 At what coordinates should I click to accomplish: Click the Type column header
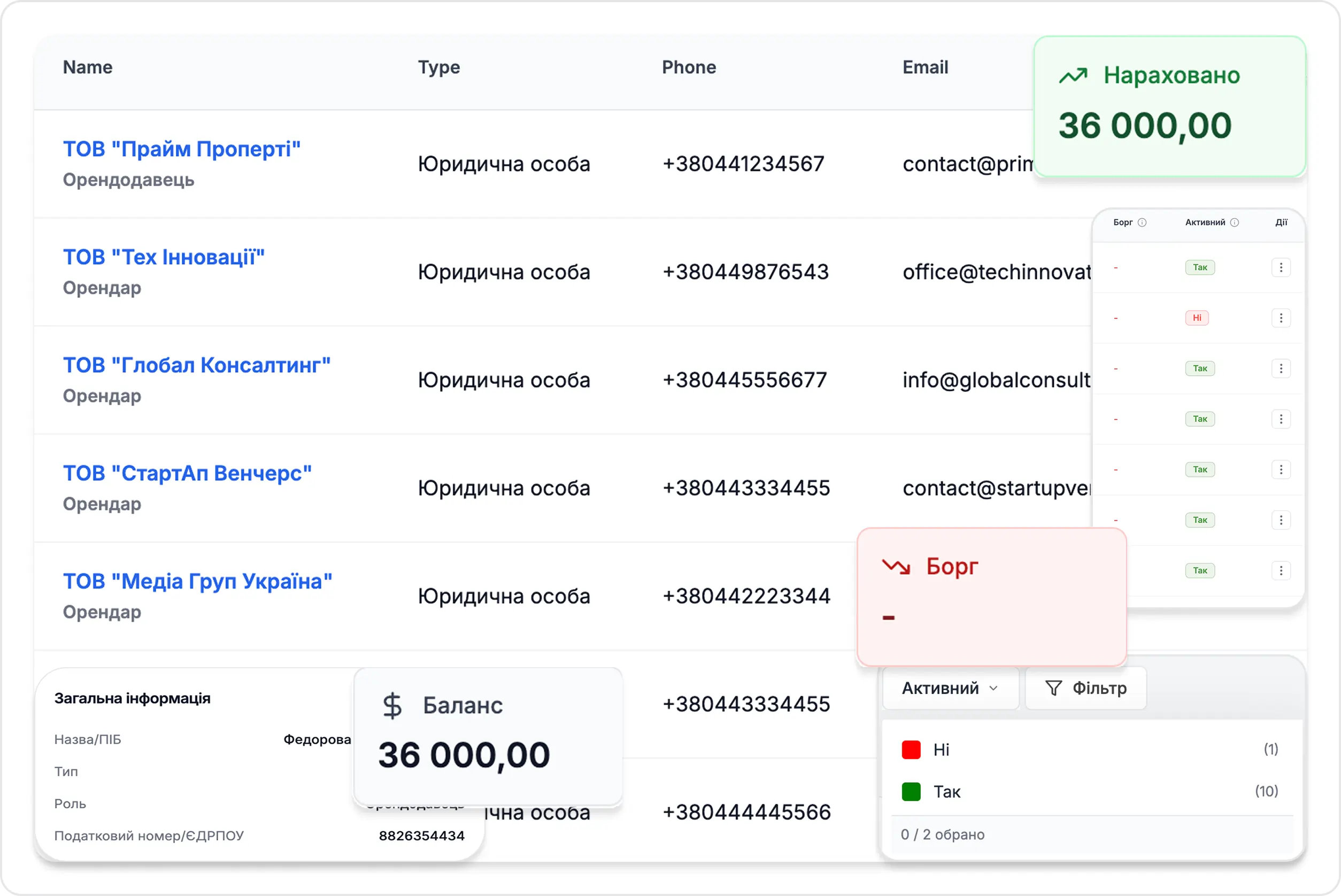(438, 67)
